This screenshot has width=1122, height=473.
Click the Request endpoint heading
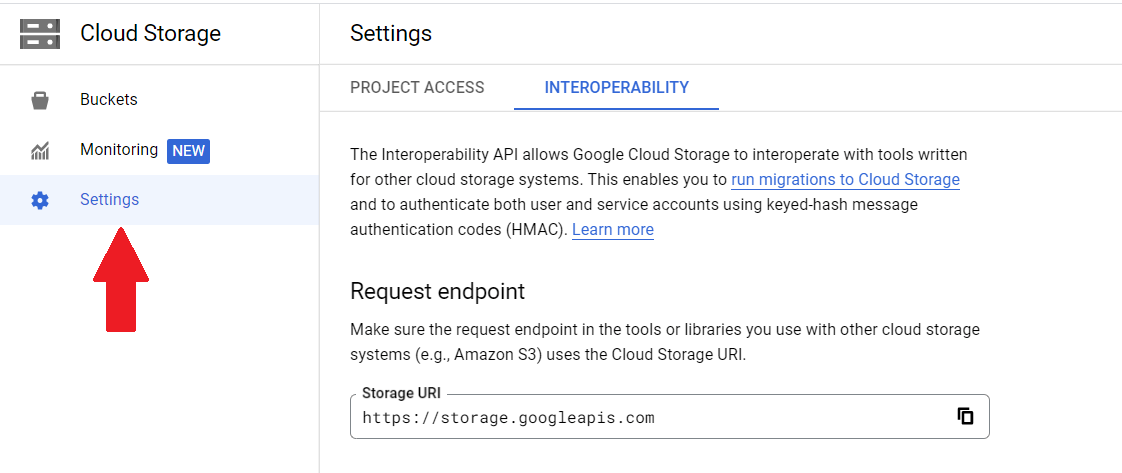click(437, 292)
